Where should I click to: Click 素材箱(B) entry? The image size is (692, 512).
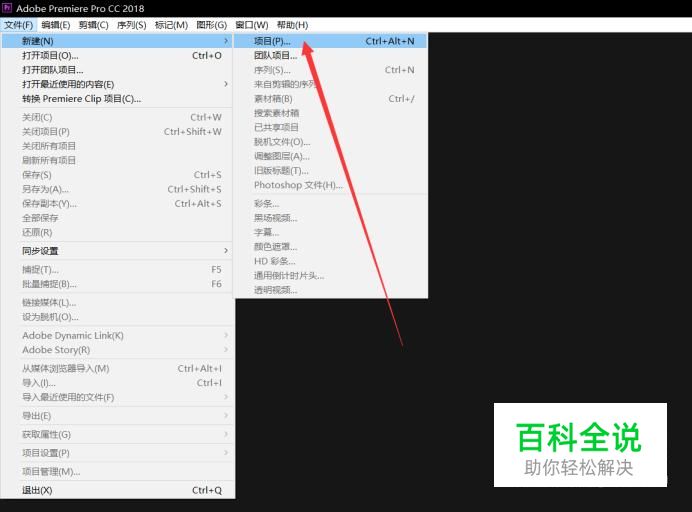[331, 99]
